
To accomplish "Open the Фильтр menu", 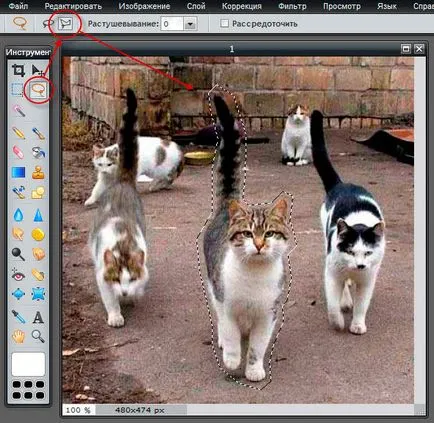I will tap(292, 6).
